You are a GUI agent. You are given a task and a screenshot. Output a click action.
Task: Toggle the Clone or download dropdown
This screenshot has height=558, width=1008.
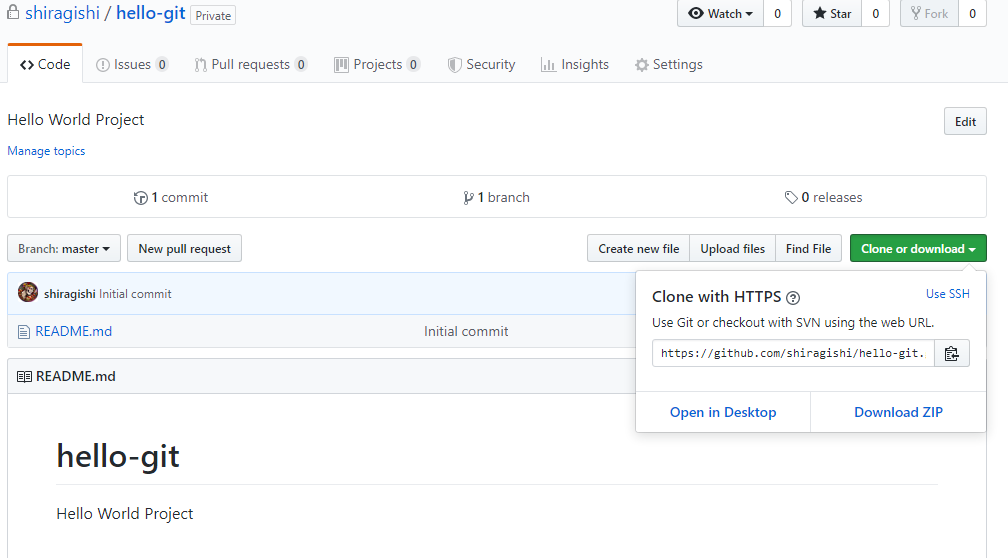pyautogui.click(x=918, y=249)
